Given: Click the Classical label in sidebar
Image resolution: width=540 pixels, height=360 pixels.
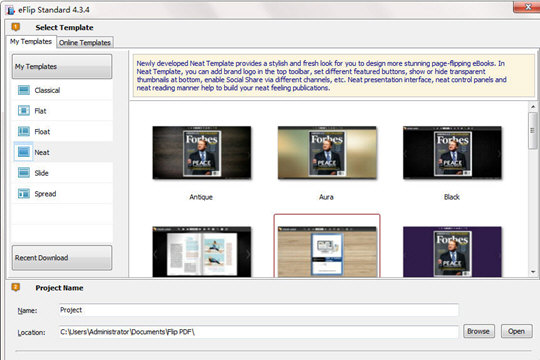Looking at the screenshot, I should point(47,90).
